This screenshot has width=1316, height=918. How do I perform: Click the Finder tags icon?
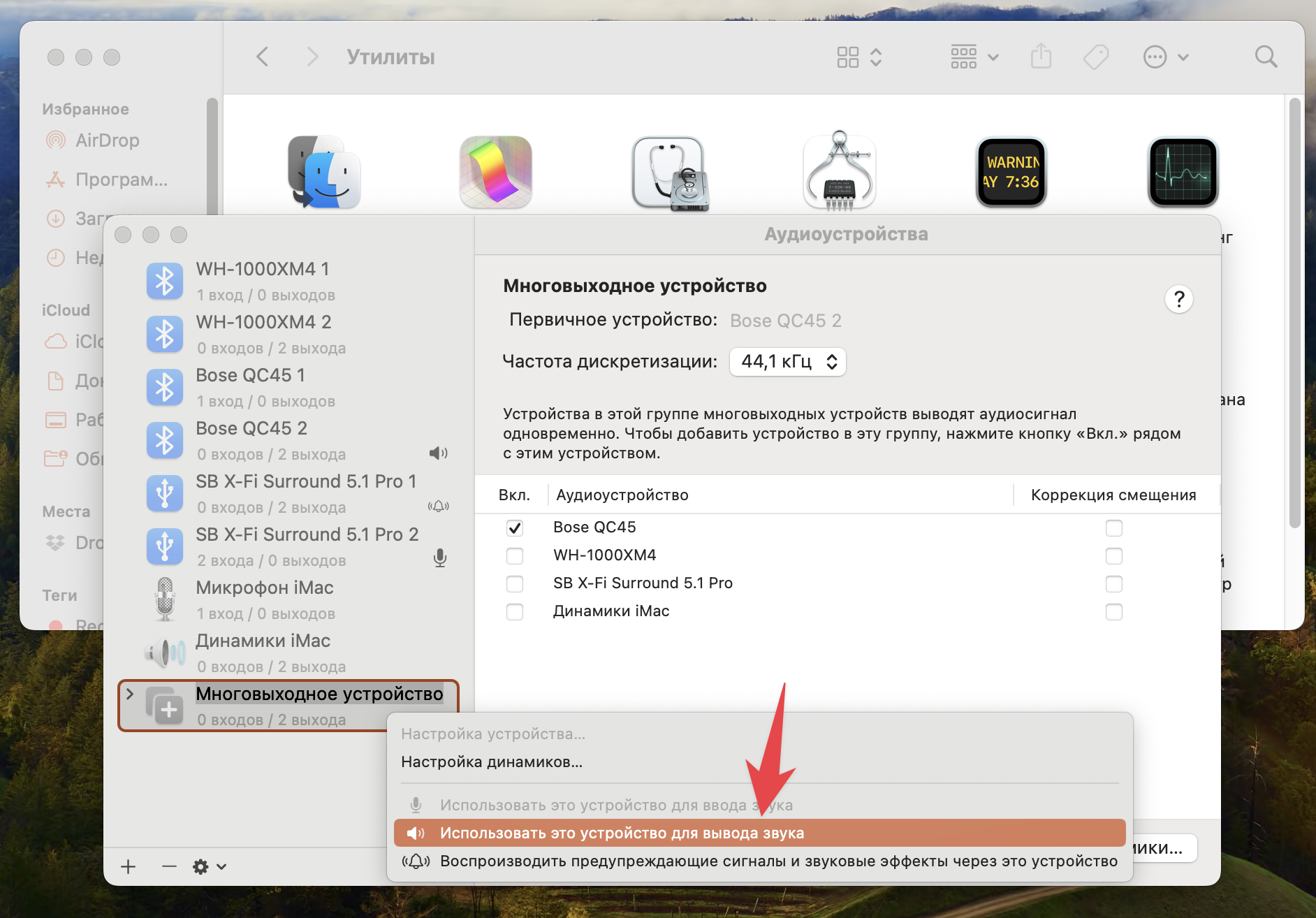tap(1095, 57)
